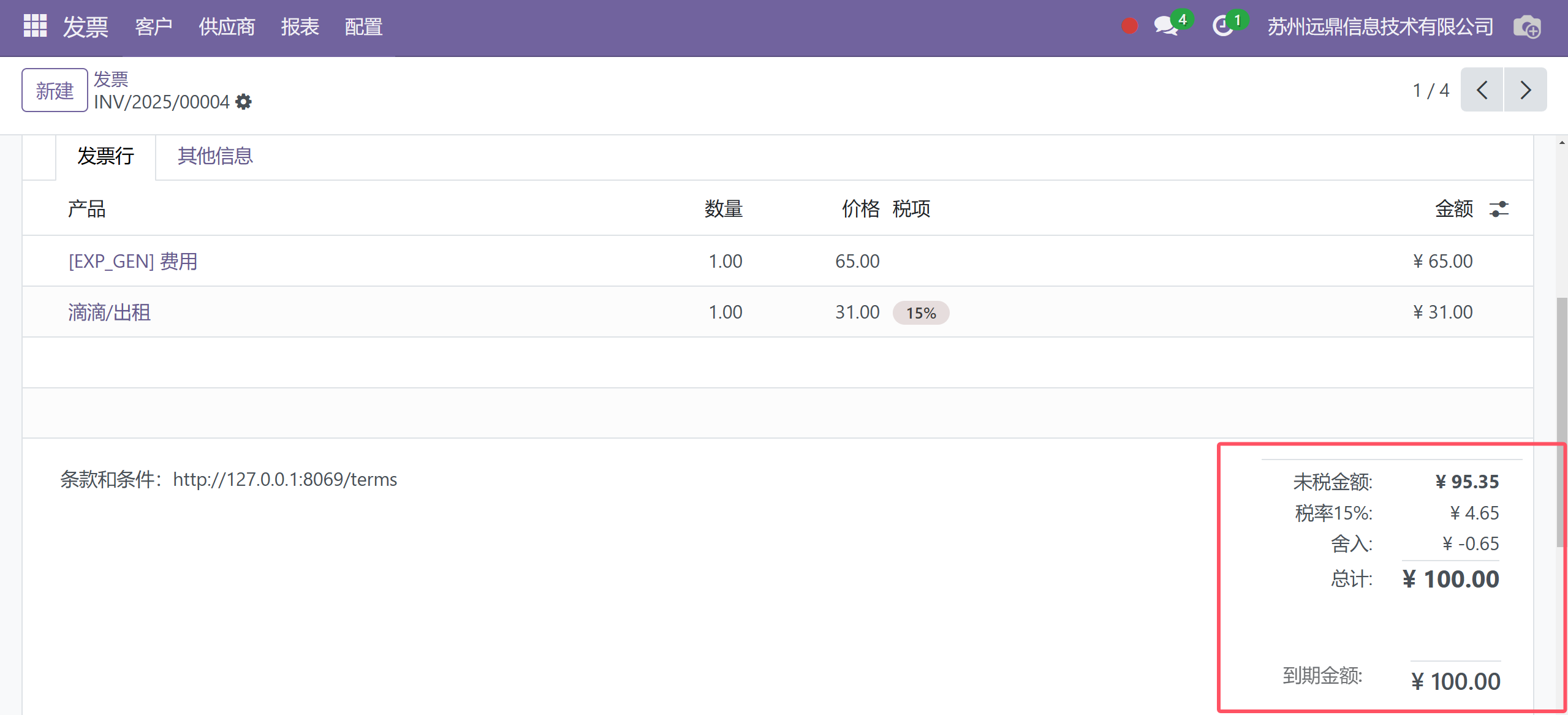Expand the 配置 menu

pos(363,27)
